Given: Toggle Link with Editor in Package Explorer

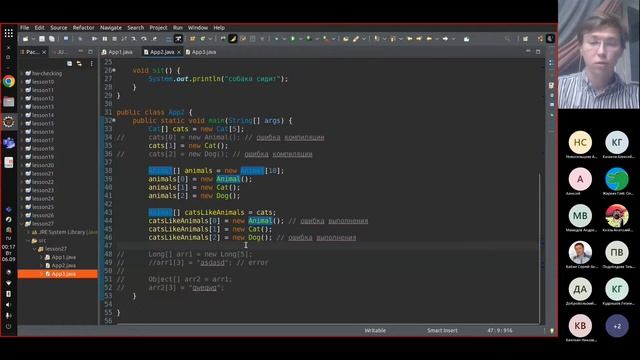Looking at the screenshot, I should pyautogui.click(x=79, y=64).
